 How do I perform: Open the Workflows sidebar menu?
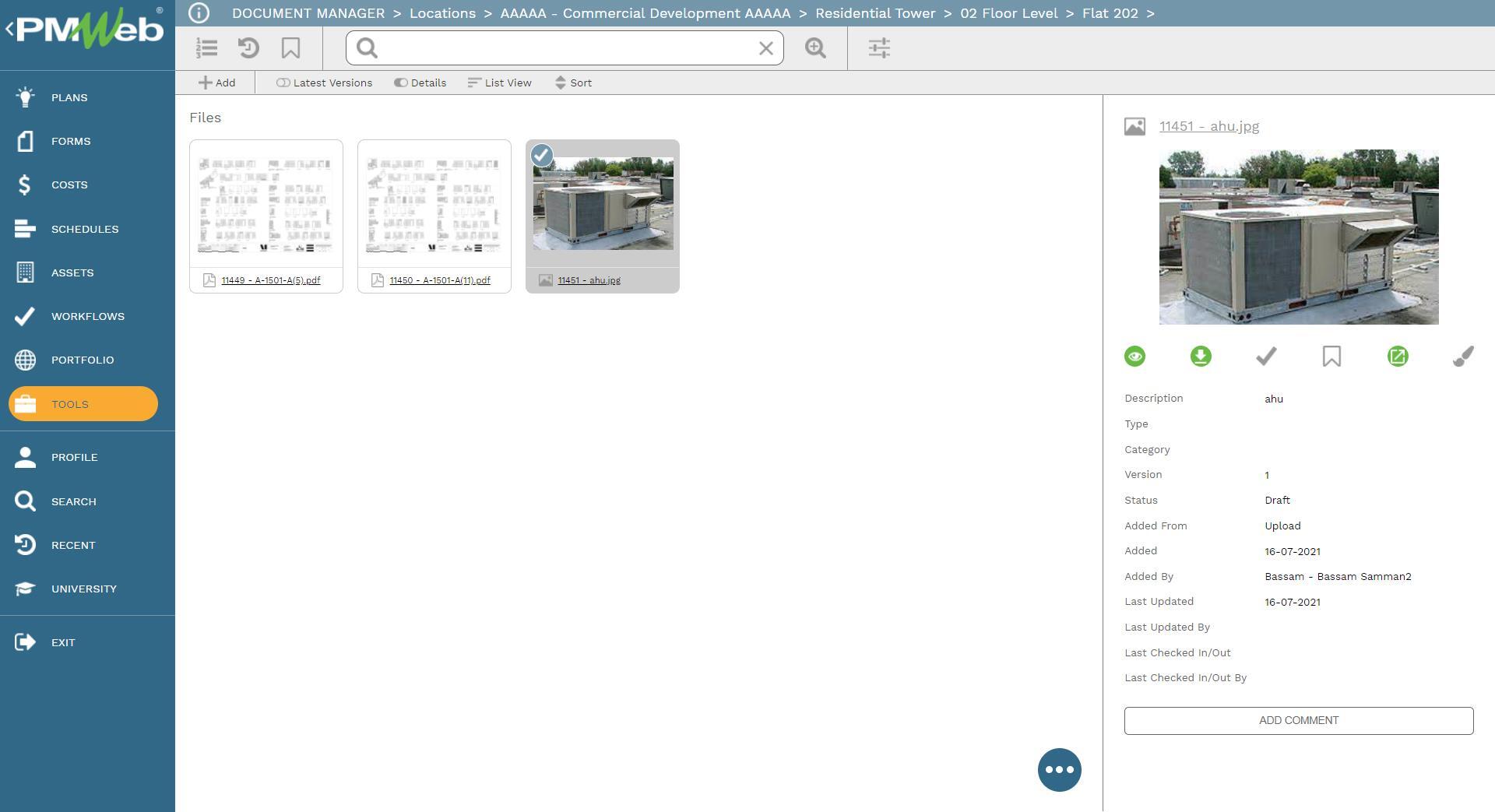pos(87,316)
